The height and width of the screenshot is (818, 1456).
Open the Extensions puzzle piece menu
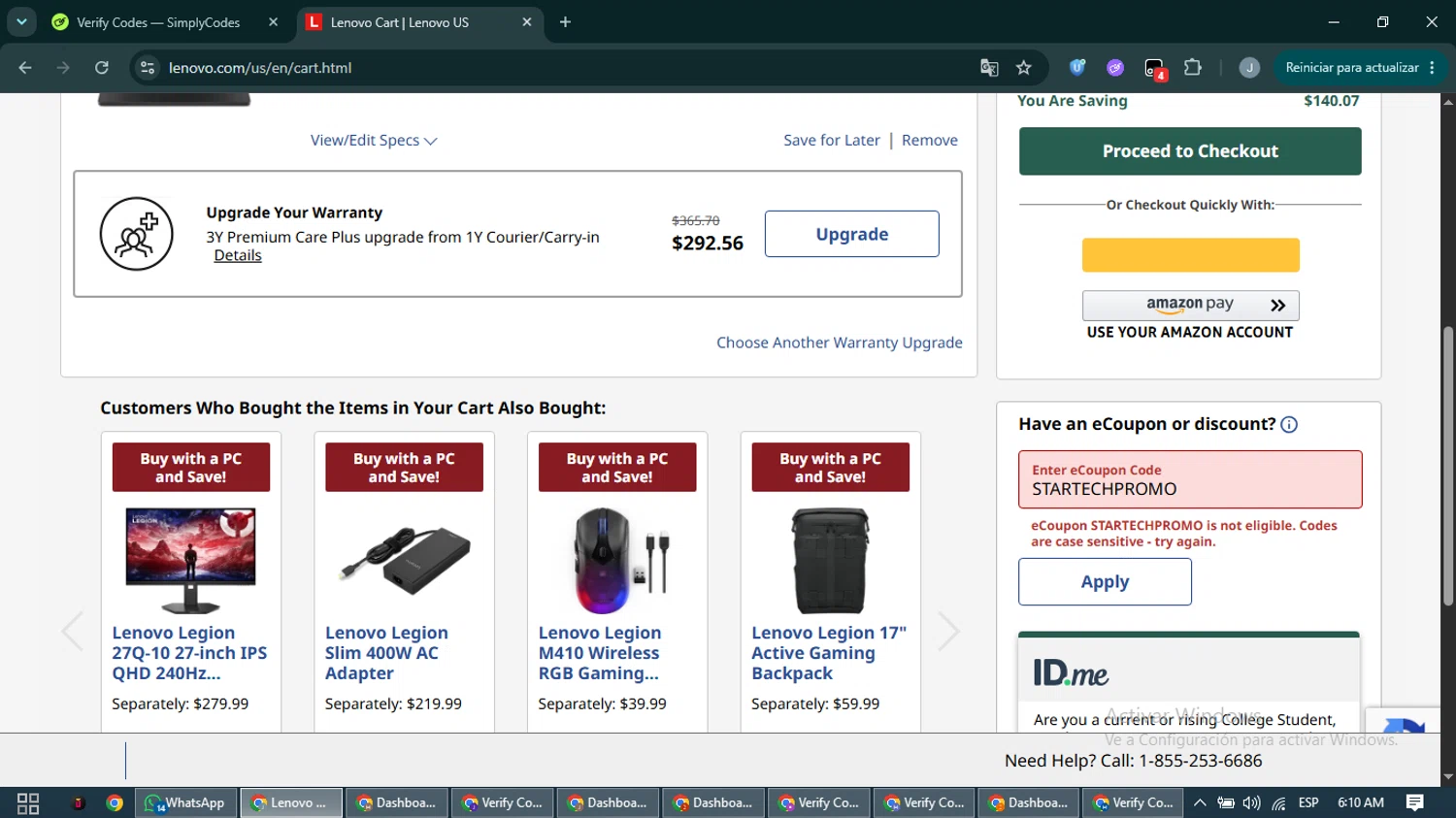tap(1193, 68)
